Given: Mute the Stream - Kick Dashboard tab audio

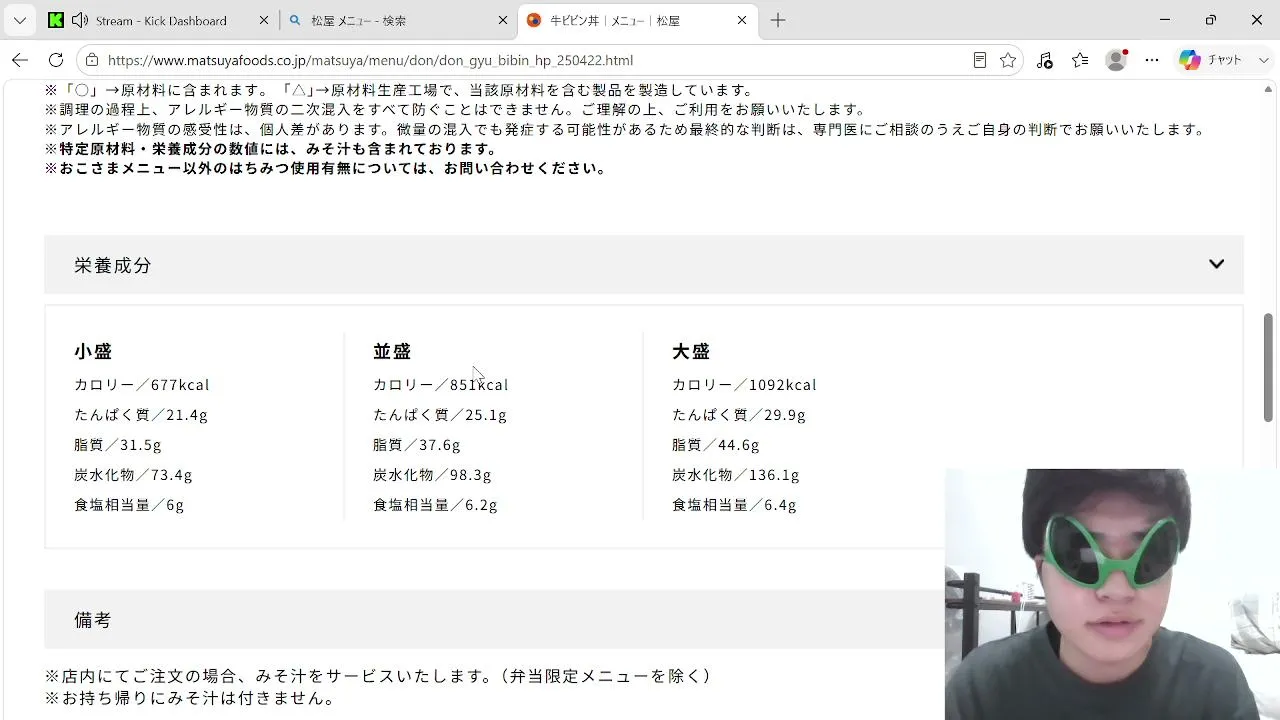Looking at the screenshot, I should coord(80,20).
